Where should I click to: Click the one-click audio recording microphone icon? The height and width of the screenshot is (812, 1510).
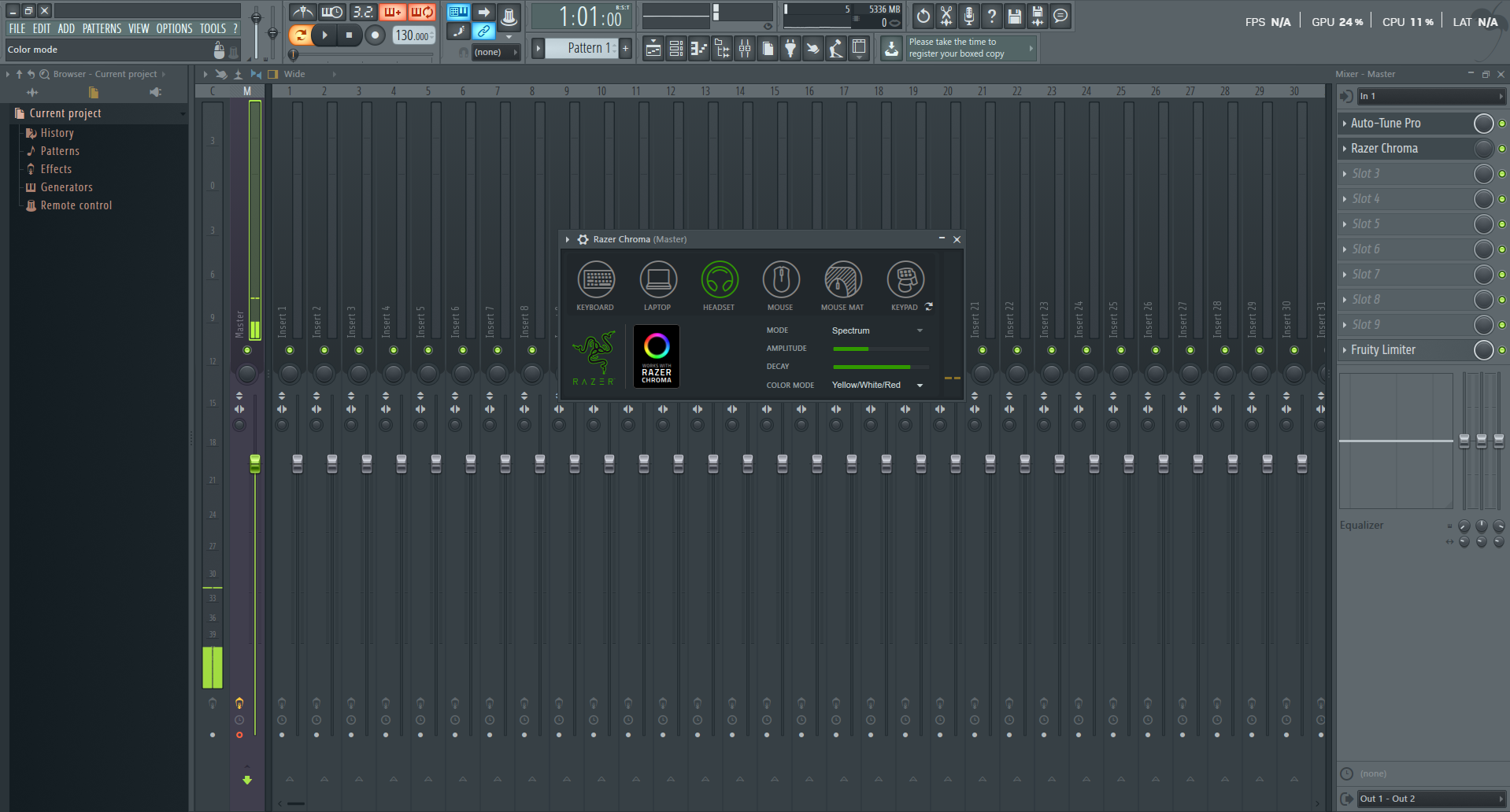pyautogui.click(x=969, y=16)
